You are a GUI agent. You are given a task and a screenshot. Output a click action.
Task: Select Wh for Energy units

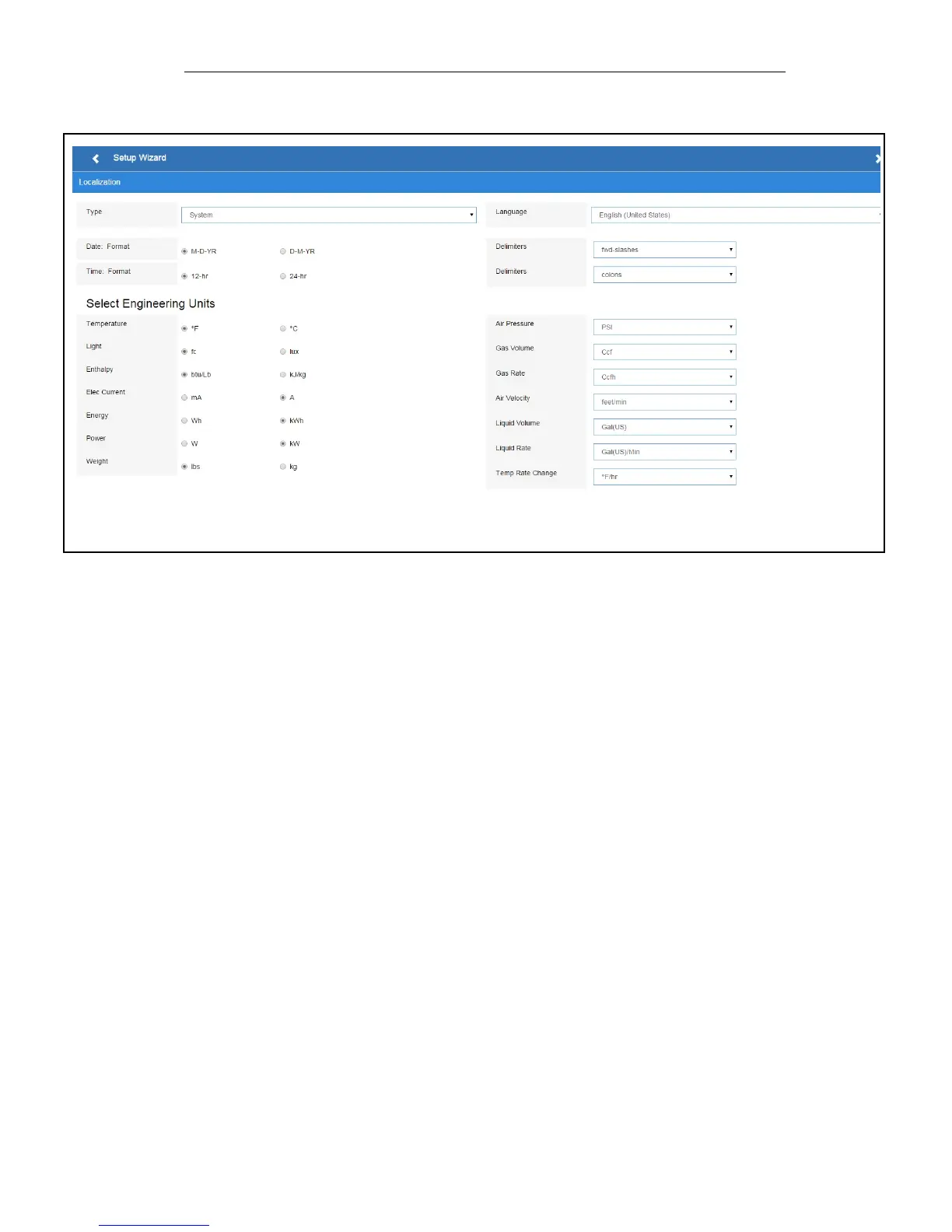[184, 421]
